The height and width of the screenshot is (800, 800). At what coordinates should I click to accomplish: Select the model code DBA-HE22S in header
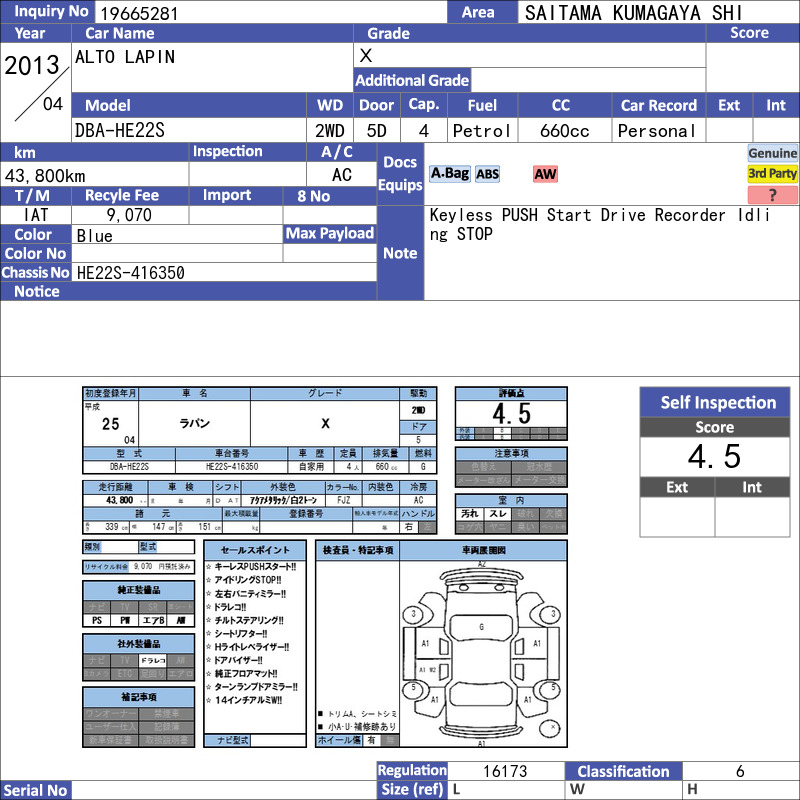pos(120,131)
